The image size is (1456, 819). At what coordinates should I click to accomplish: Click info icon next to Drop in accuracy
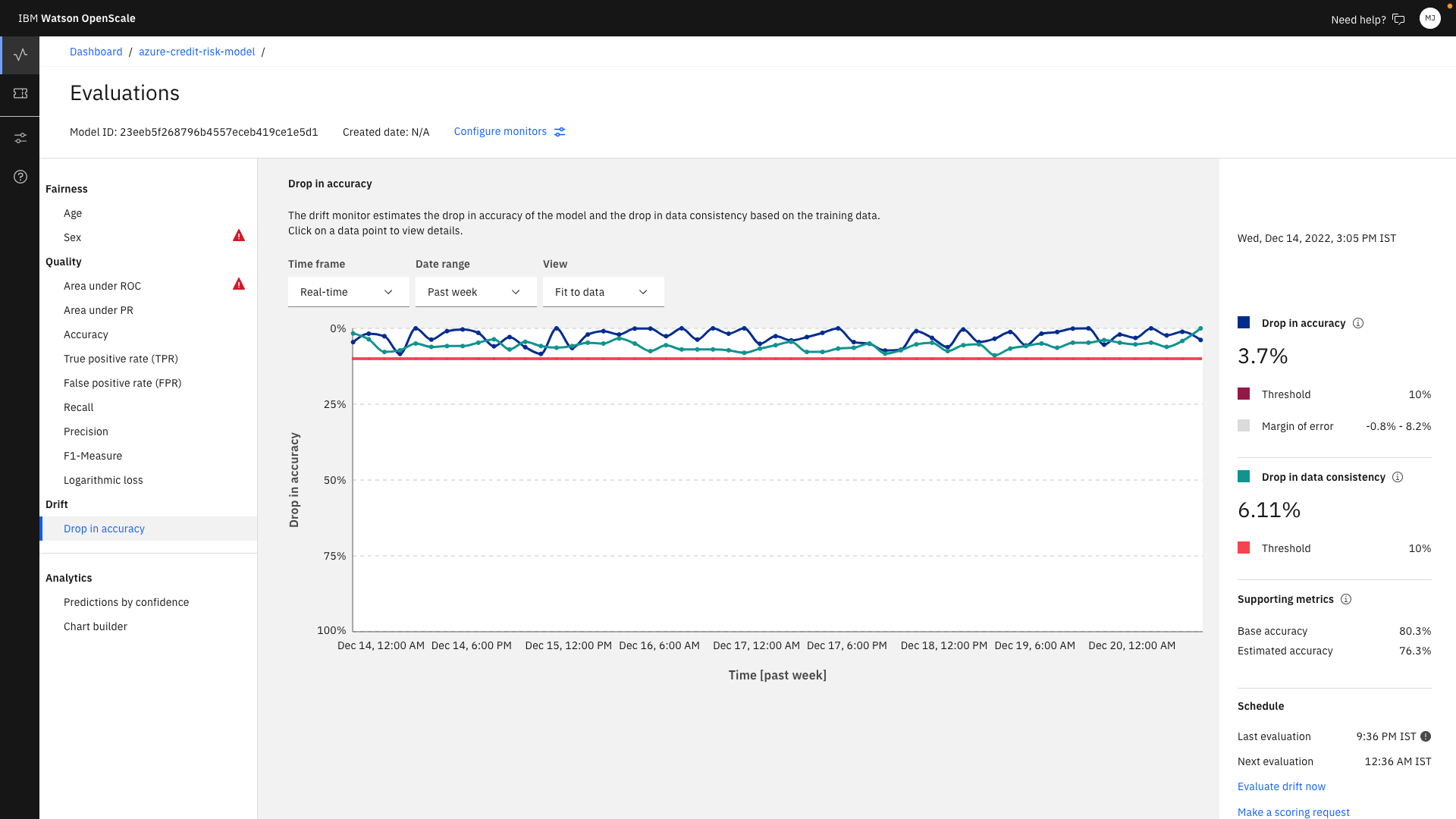coord(1358,323)
